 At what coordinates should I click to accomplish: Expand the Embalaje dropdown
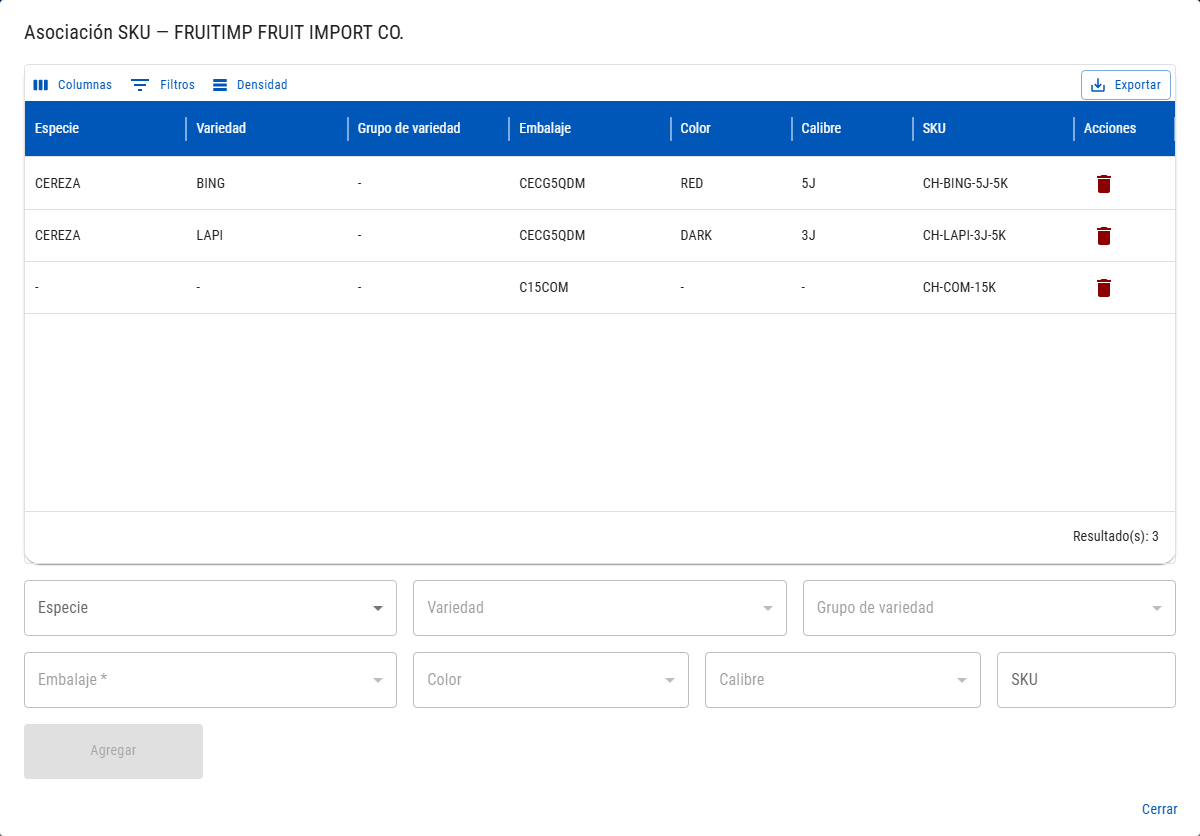click(210, 680)
